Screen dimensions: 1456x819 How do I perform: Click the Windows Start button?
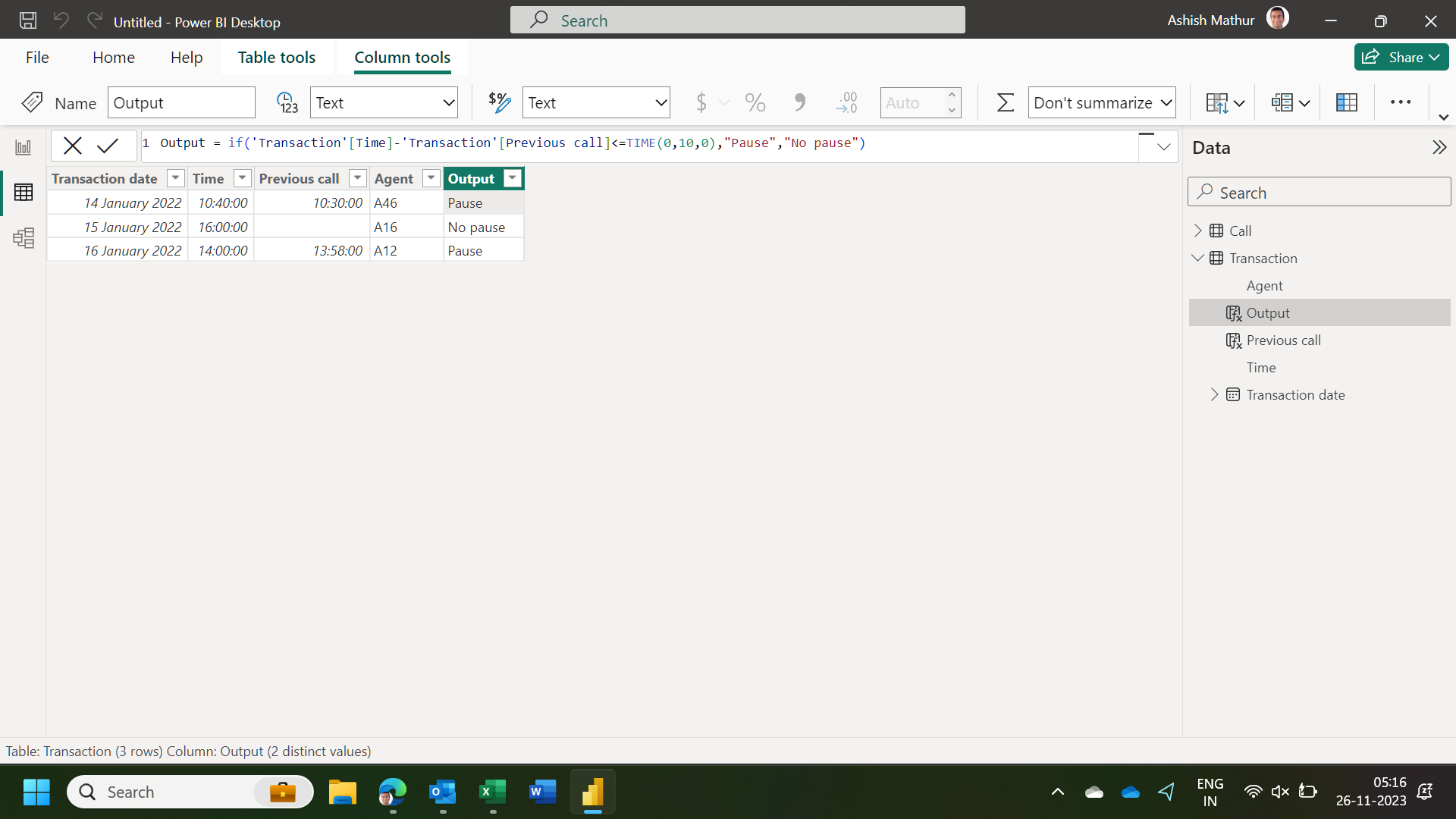click(x=36, y=792)
